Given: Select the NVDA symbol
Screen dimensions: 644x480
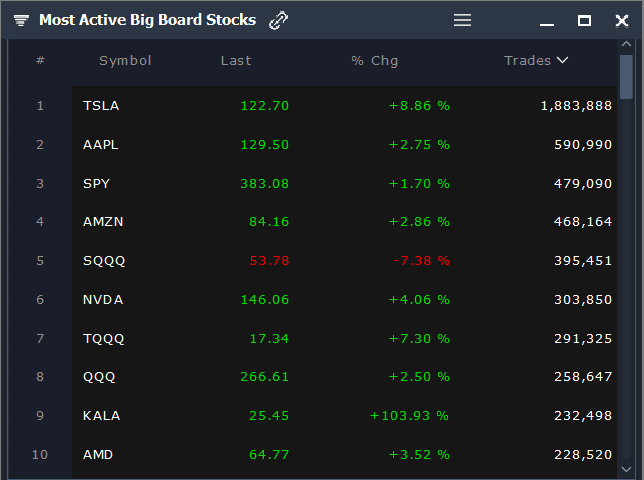Looking at the screenshot, I should (102, 300).
